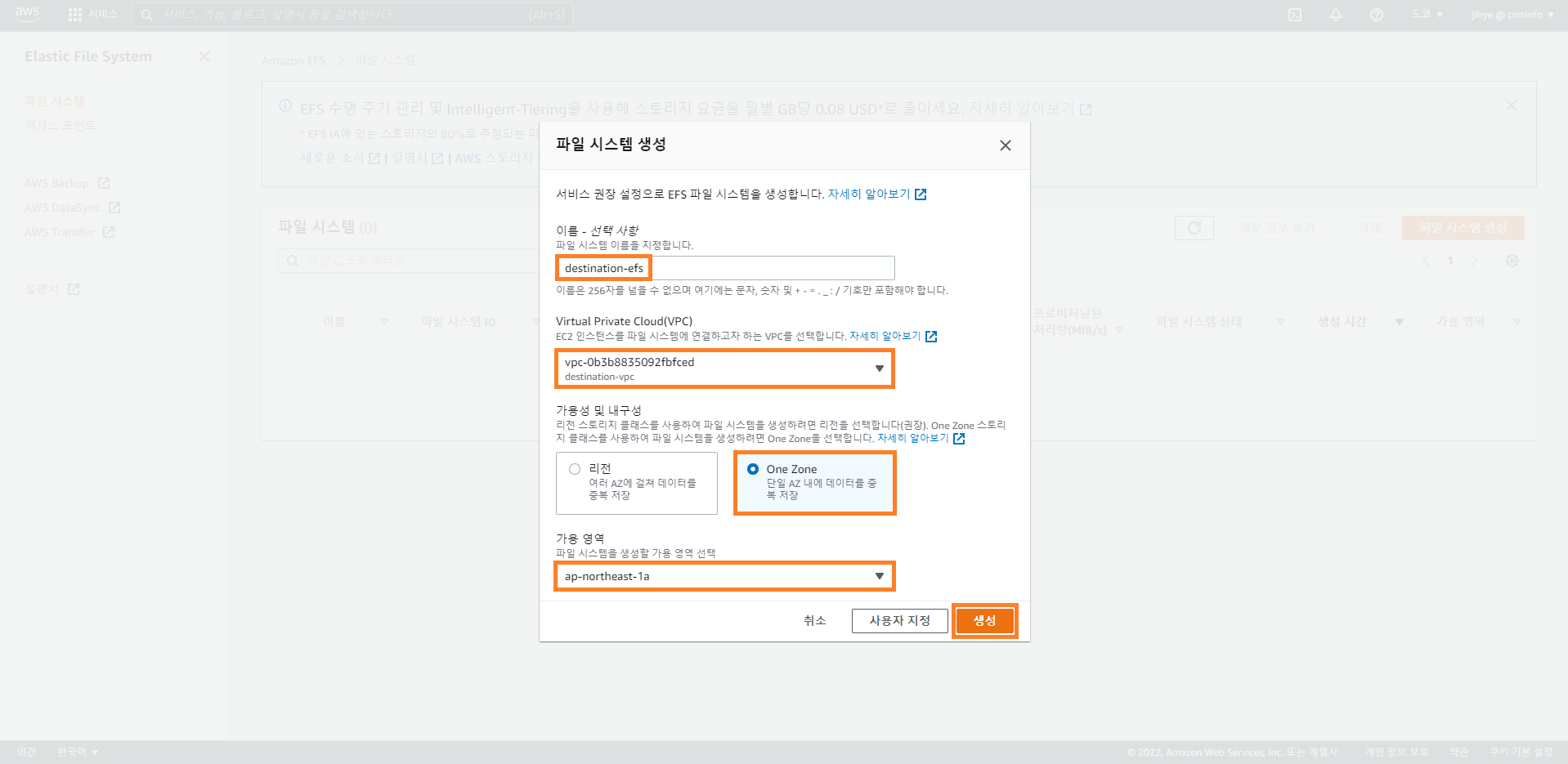Open the account menu jihye @ cmtinfo
This screenshot has height=764, width=1568.
tap(1512, 15)
